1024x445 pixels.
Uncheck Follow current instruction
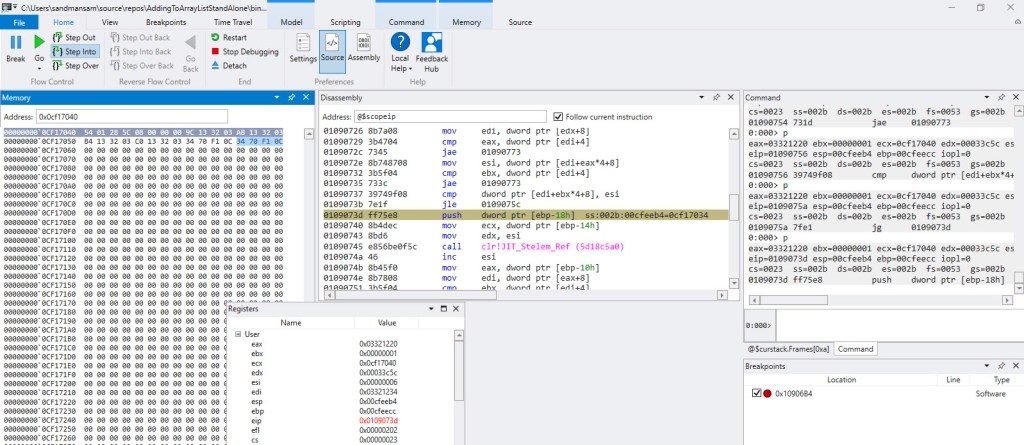point(558,116)
